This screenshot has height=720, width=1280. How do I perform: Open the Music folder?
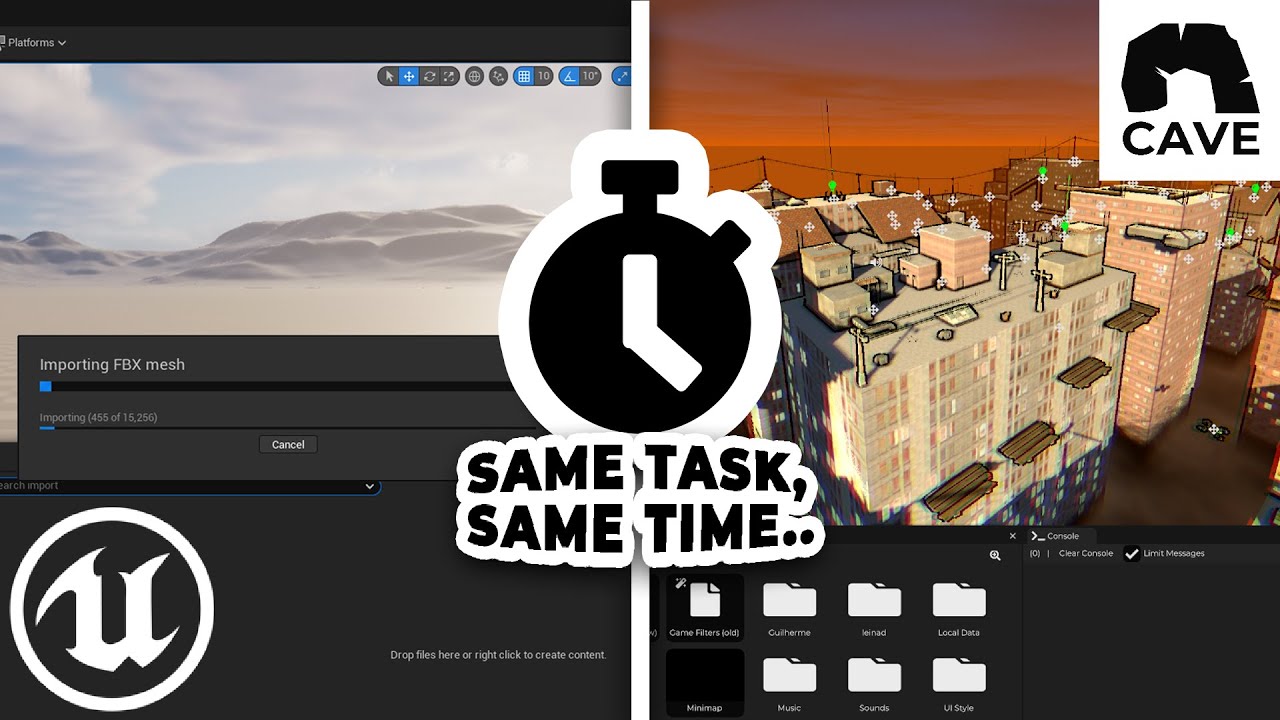tap(790, 684)
